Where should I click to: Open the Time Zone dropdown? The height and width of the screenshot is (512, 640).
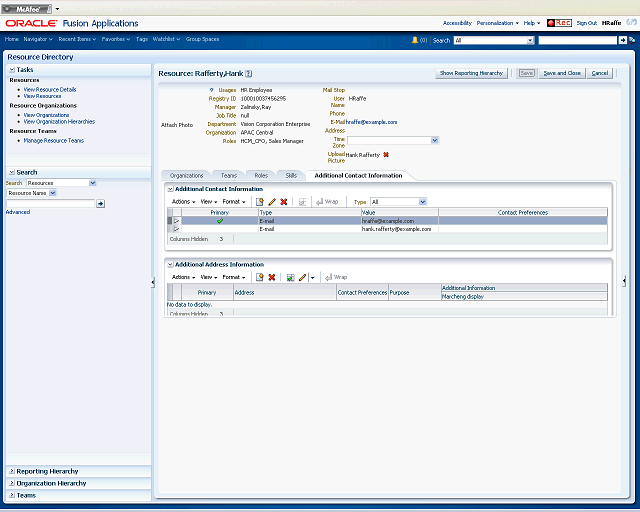pyautogui.click(x=435, y=140)
